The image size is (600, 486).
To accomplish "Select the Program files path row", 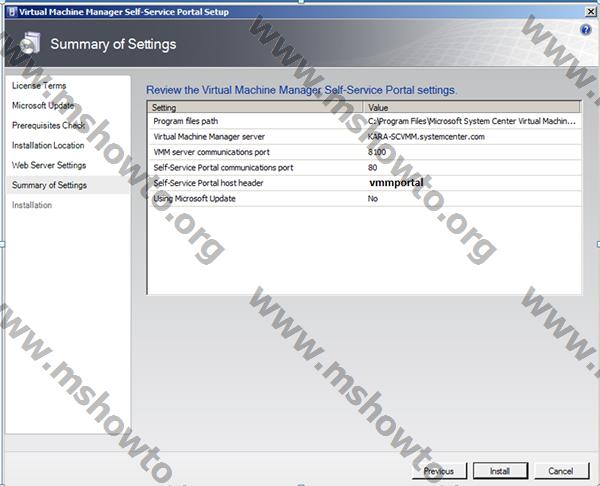I will [364, 121].
